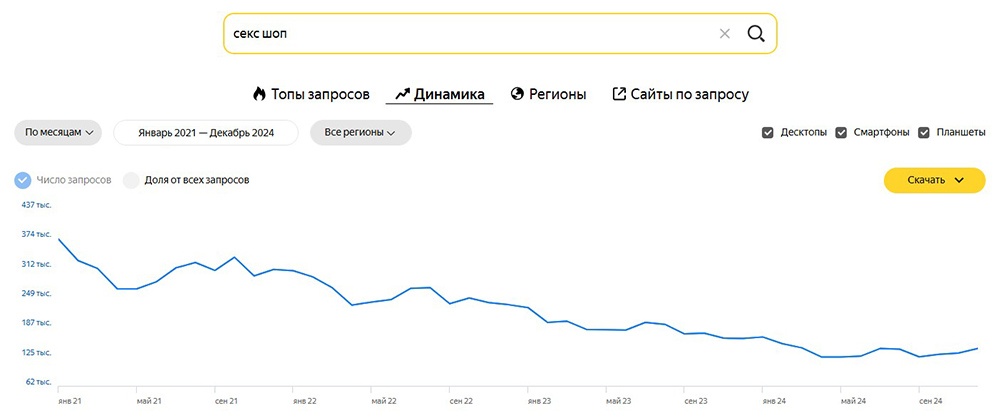Switch to the Регионы tab
The image size is (1000, 418).
pos(548,94)
